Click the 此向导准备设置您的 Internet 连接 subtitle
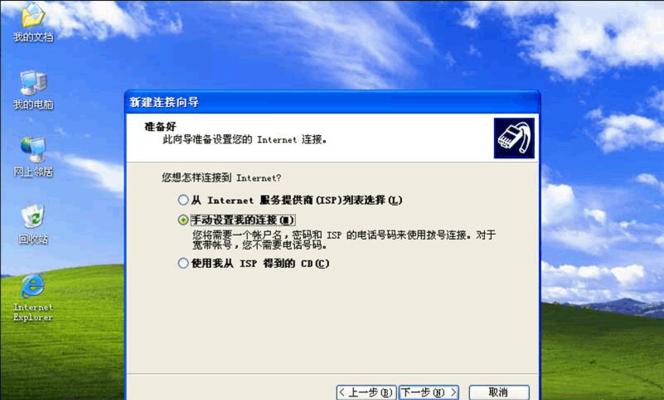This screenshot has width=664, height=400. pos(244,139)
